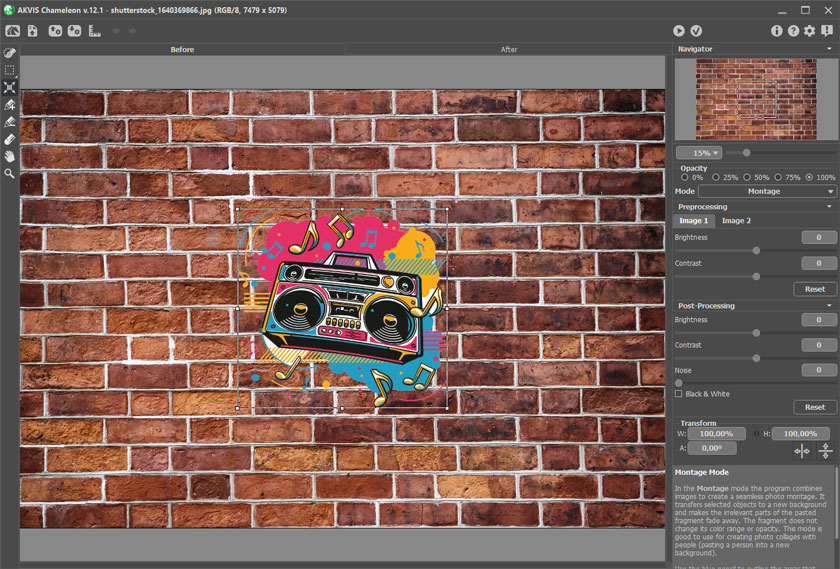The image size is (840, 569).
Task: Adjust the Preprocessing Contrast slider
Action: 756,276
